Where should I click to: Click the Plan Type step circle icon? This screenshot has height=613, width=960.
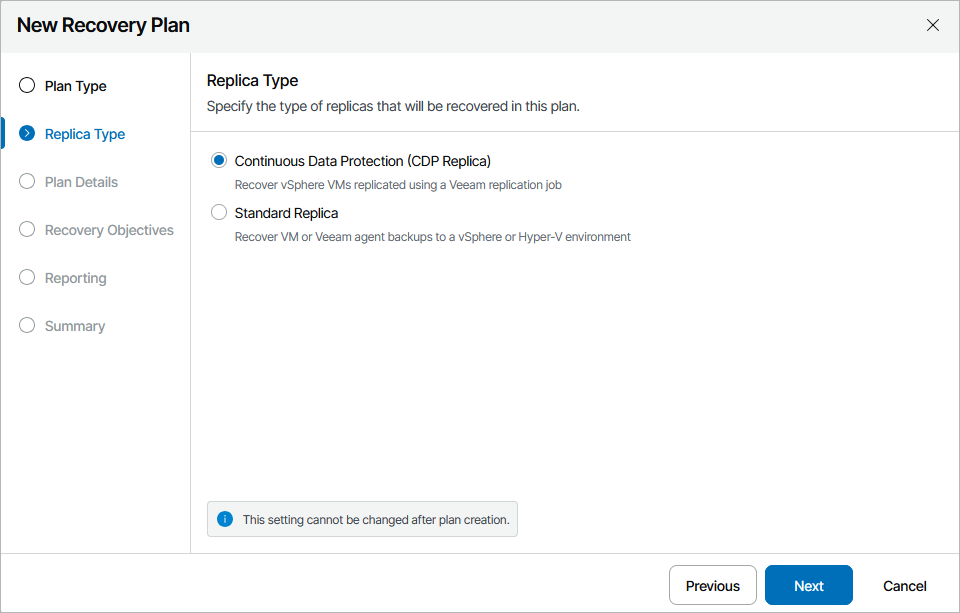coord(27,86)
